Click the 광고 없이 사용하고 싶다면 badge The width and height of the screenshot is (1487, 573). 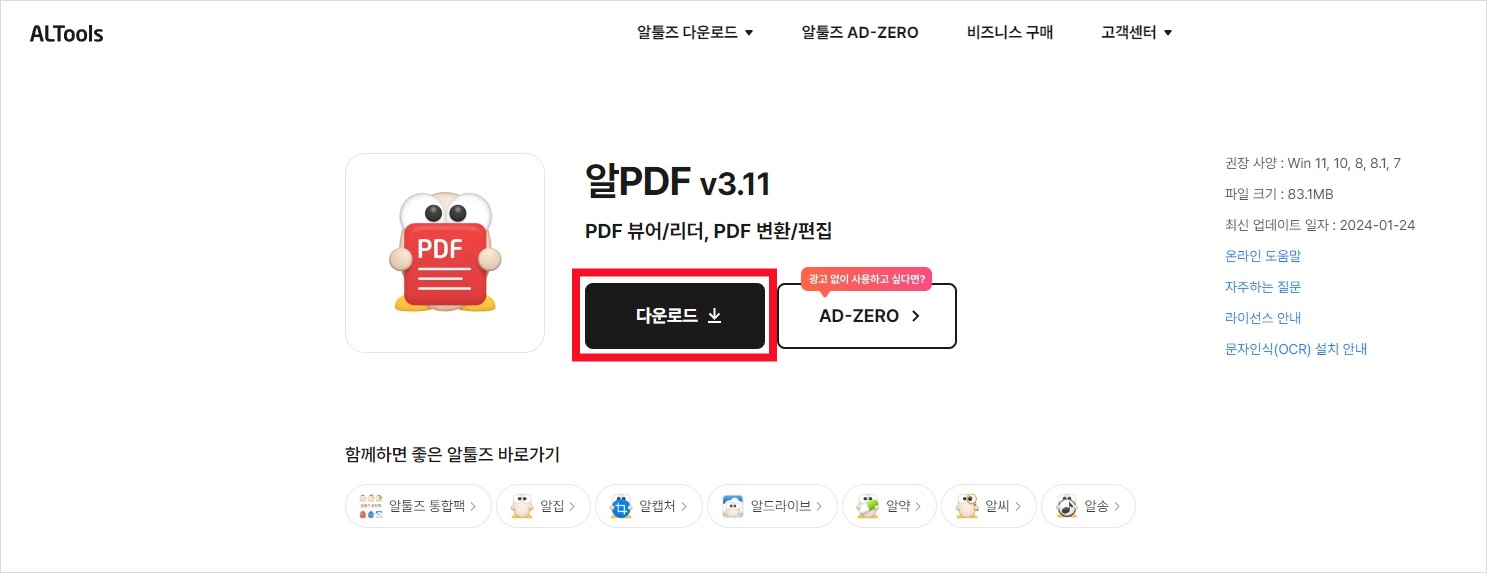click(x=866, y=279)
